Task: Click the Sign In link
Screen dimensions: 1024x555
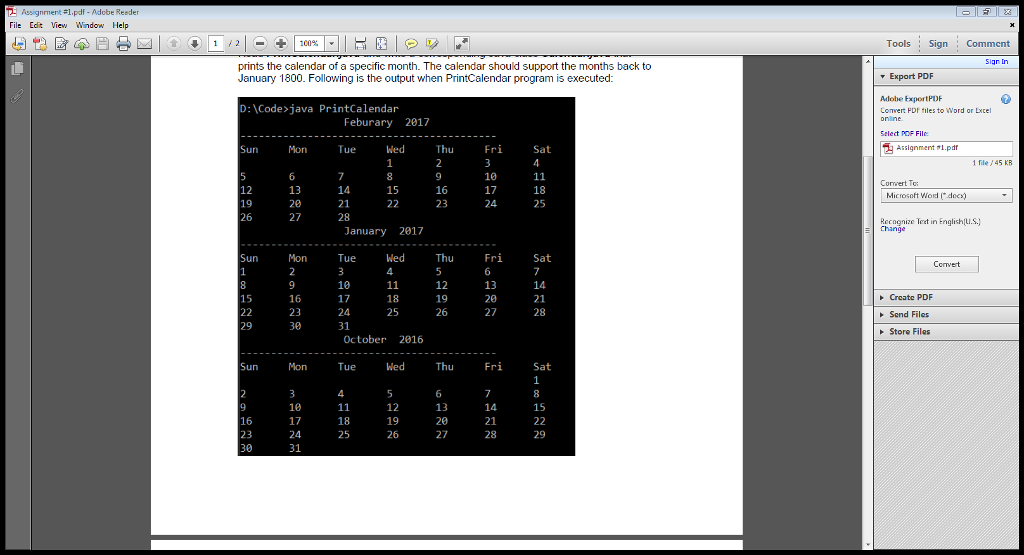Action: (996, 62)
